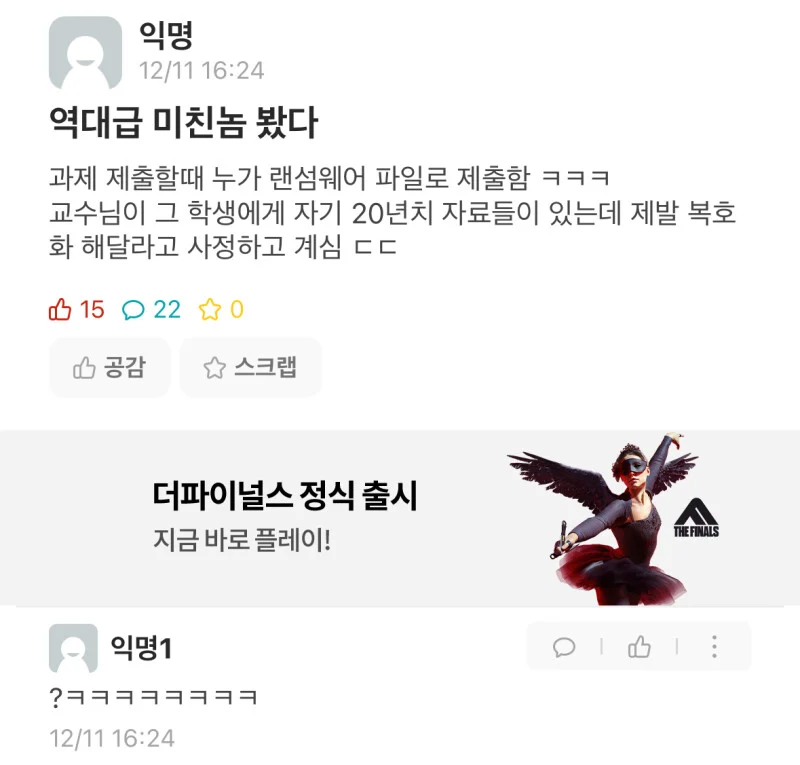This screenshot has height=765, width=800.
Task: Click the winged dancer ad image
Action: coord(603,520)
